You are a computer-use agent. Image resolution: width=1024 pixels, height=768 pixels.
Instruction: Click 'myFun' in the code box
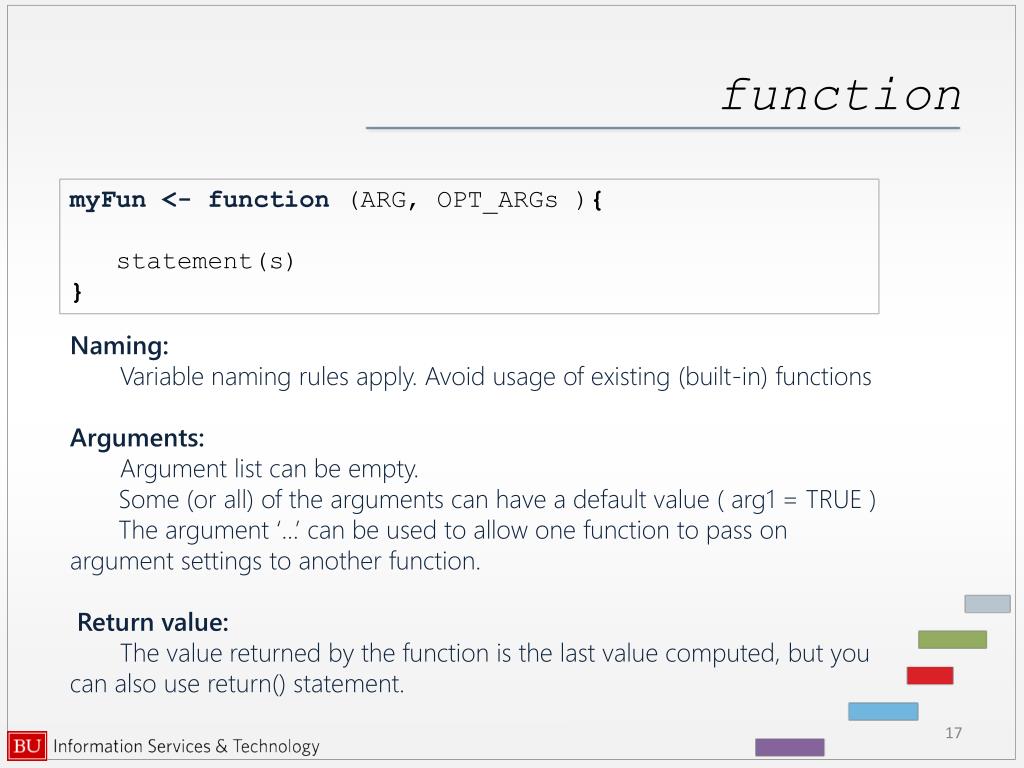pos(108,199)
